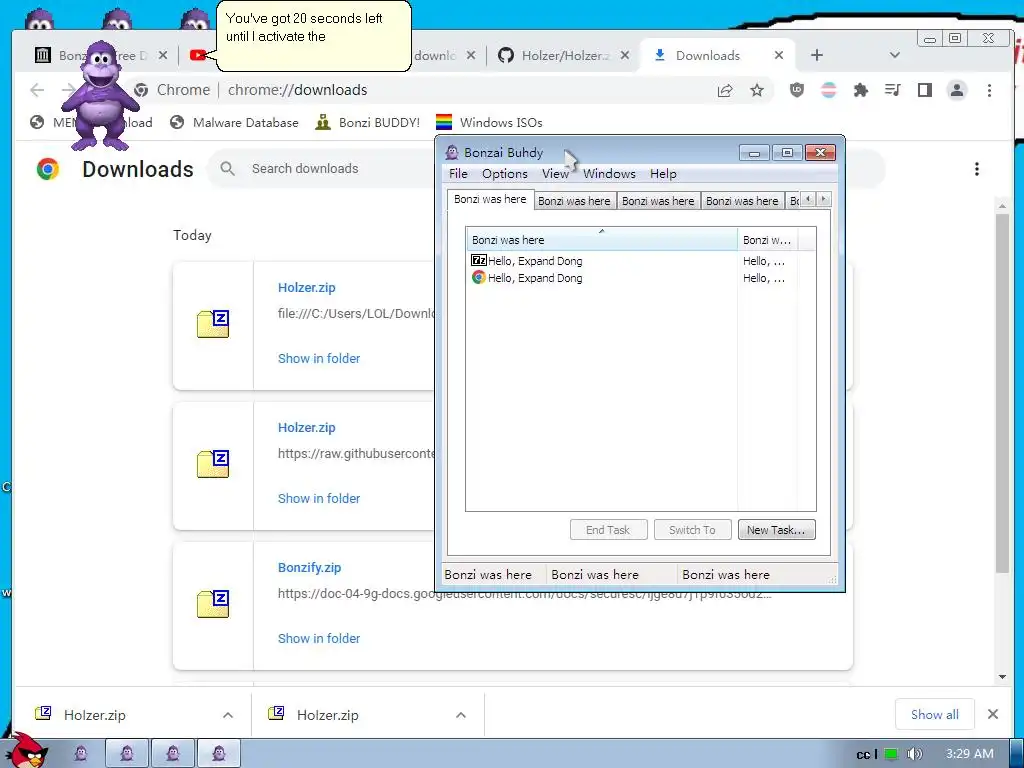Open the uBlock shield extension icon

[796, 90]
